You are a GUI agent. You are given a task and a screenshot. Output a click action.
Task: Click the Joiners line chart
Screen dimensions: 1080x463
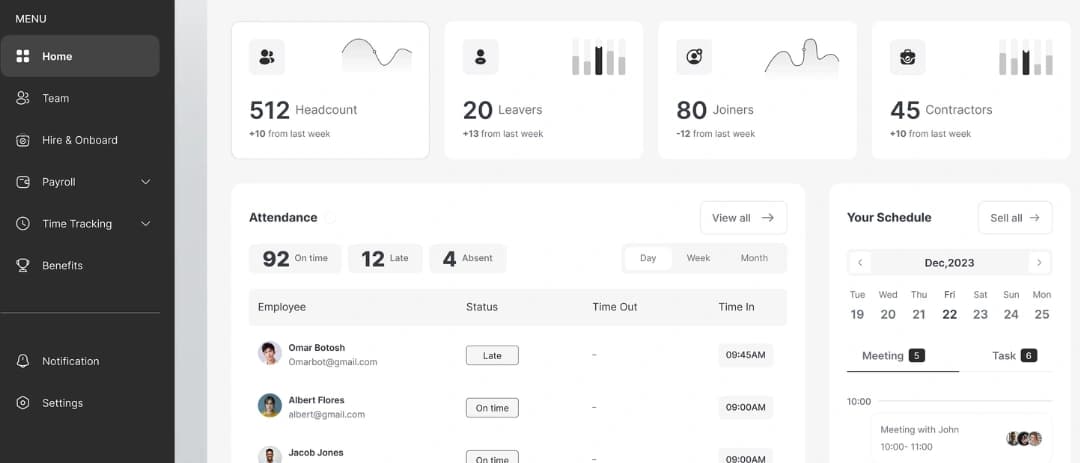click(x=802, y=56)
